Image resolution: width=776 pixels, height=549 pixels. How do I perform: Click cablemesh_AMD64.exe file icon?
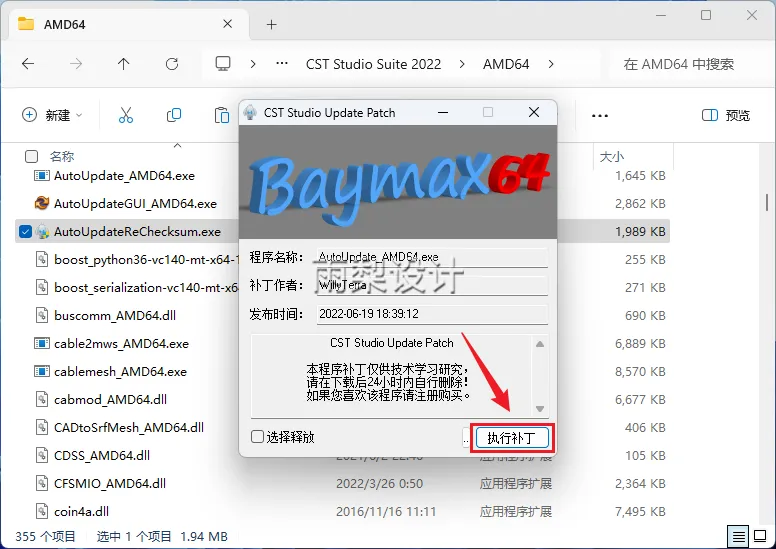tap(42, 371)
